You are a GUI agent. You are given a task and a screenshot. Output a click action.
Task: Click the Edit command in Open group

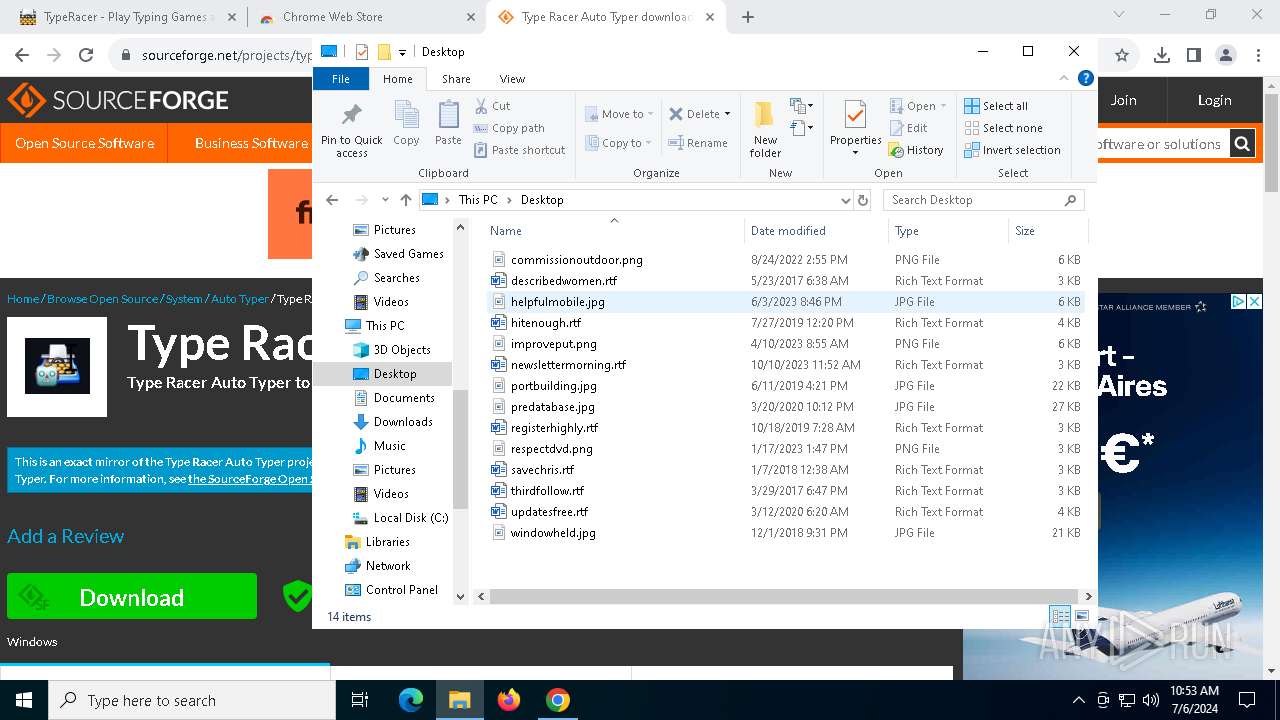point(908,128)
